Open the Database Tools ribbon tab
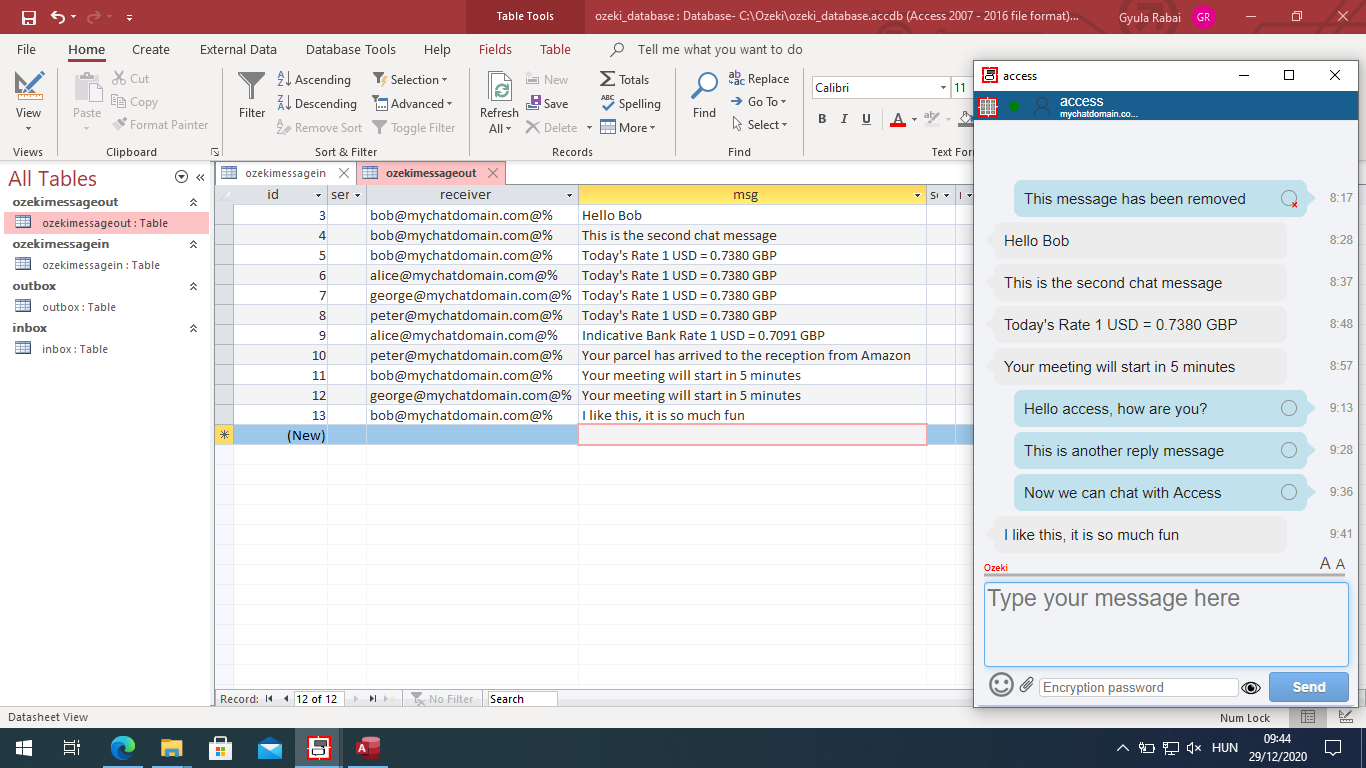The image size is (1366, 768). [x=350, y=49]
